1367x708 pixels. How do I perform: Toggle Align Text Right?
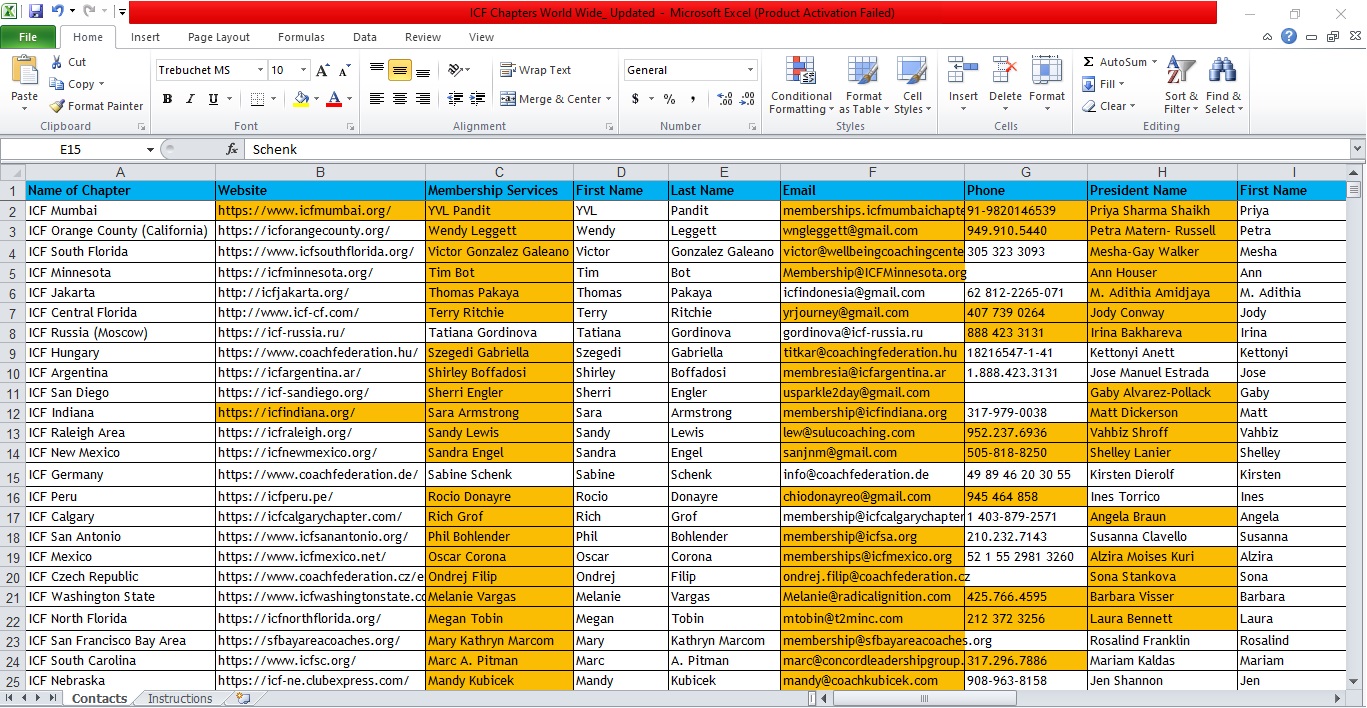click(423, 99)
